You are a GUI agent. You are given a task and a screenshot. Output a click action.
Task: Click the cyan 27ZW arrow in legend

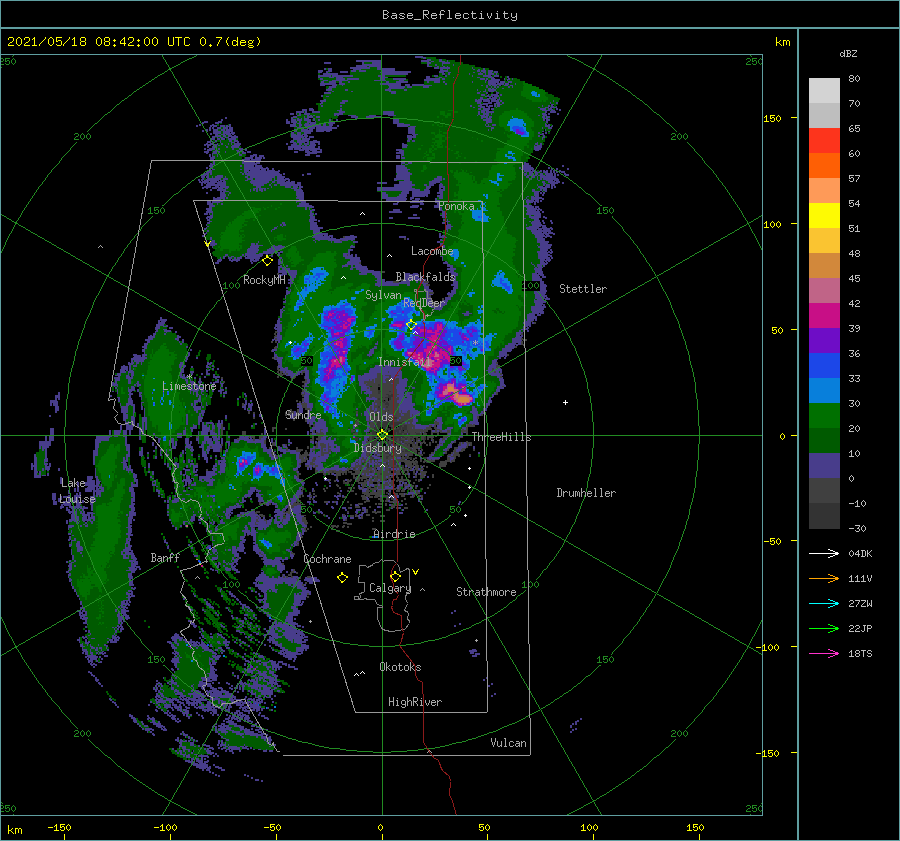[824, 603]
